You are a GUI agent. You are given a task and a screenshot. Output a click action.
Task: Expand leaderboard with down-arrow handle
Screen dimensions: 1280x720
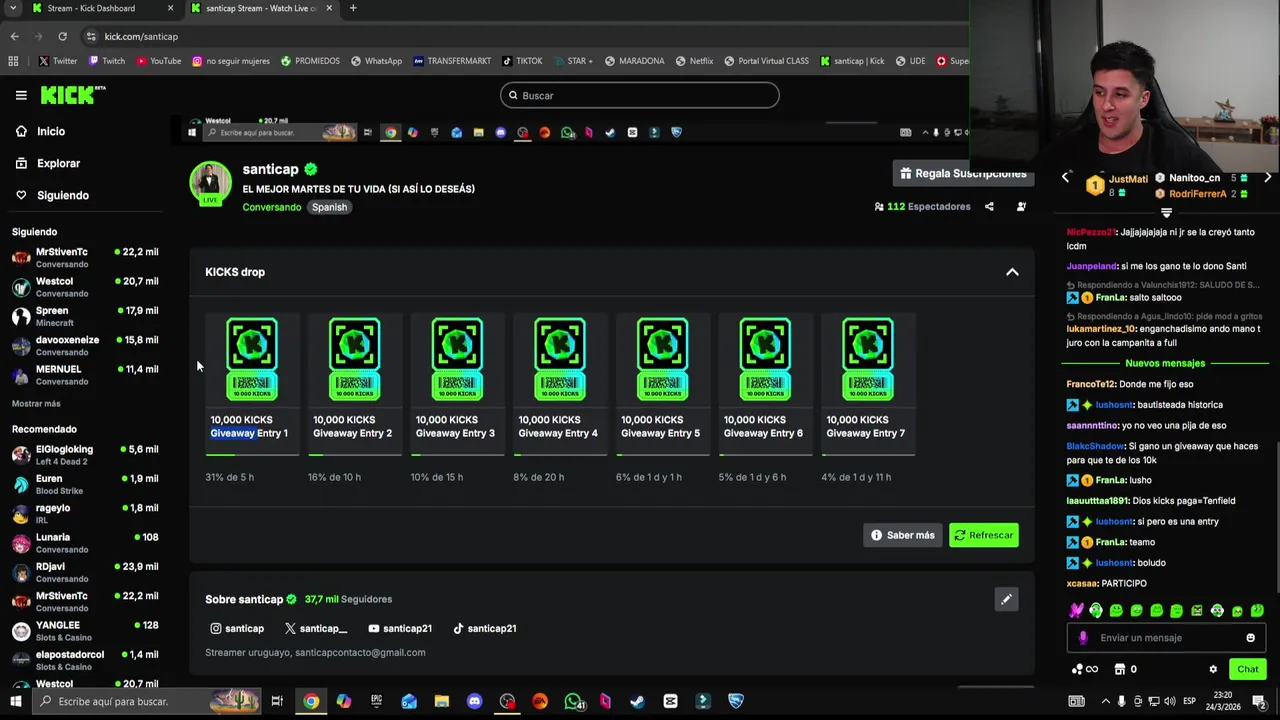coord(1166,213)
